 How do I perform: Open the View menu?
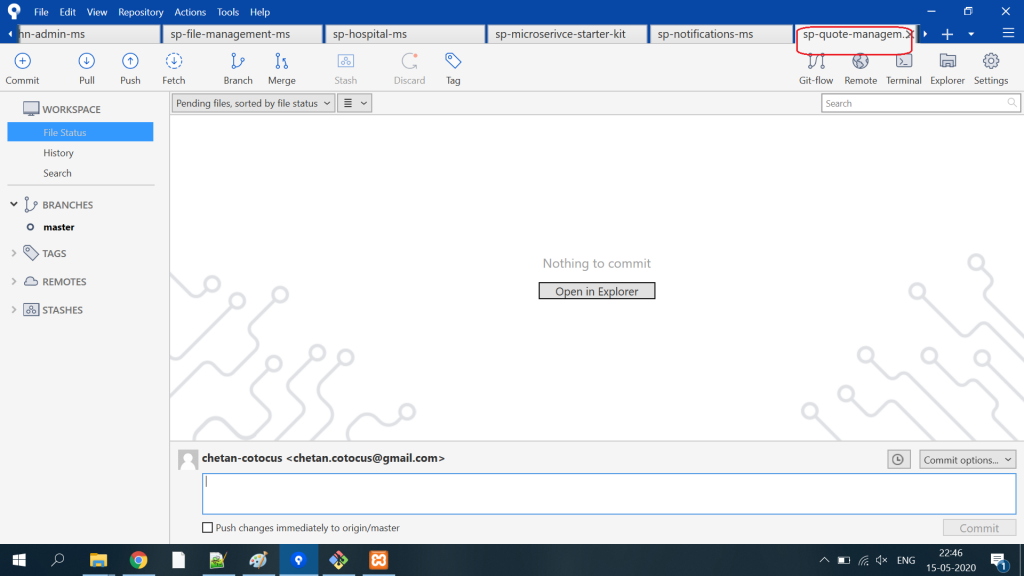pos(97,12)
